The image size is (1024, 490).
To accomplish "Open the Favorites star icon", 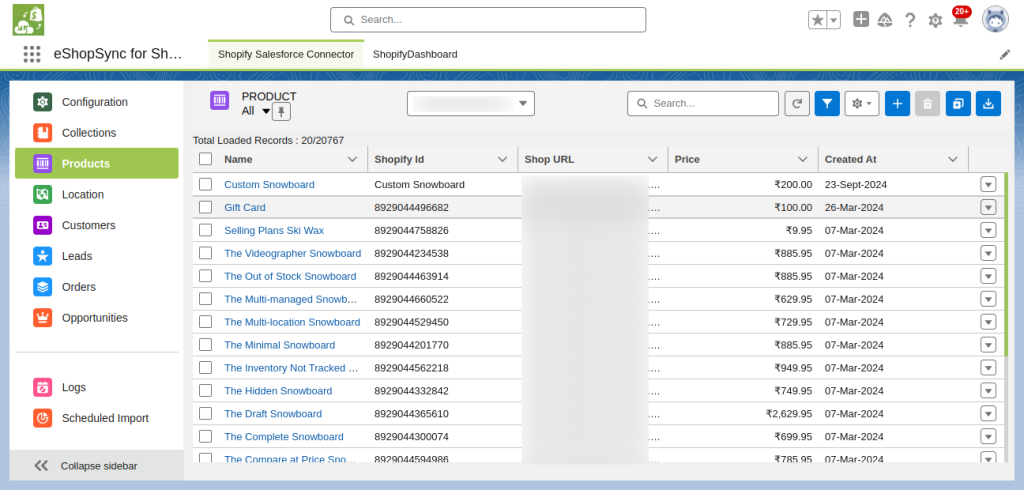I will click(x=818, y=20).
